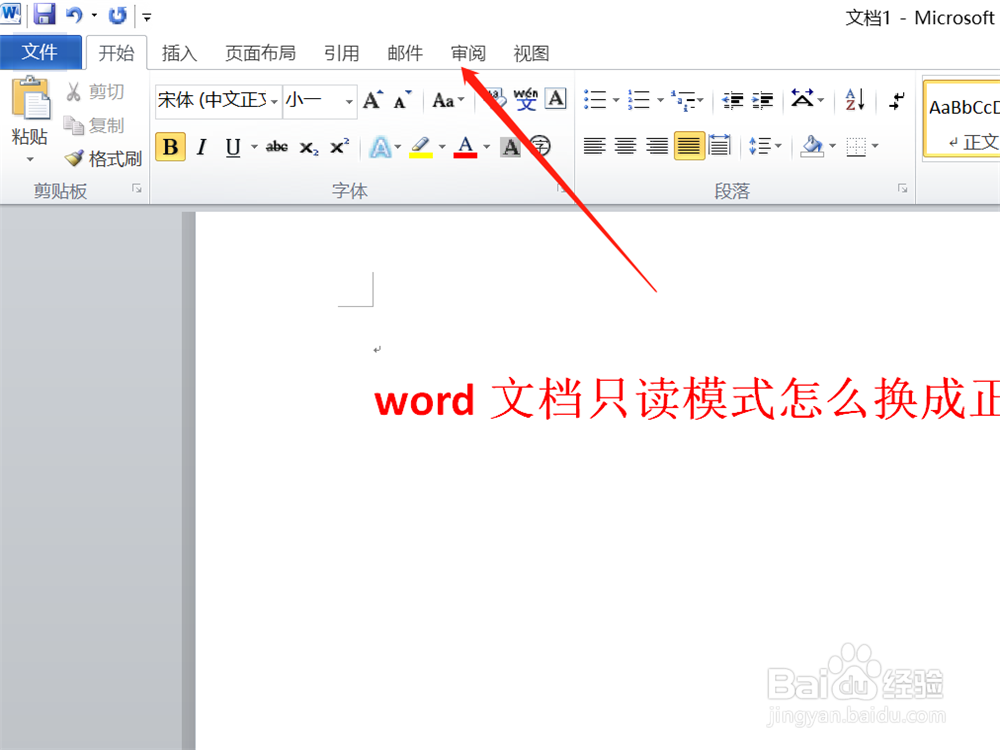This screenshot has height=750, width=1000.
Task: Open borders dropdown arrow
Action: pyautogui.click(x=875, y=146)
